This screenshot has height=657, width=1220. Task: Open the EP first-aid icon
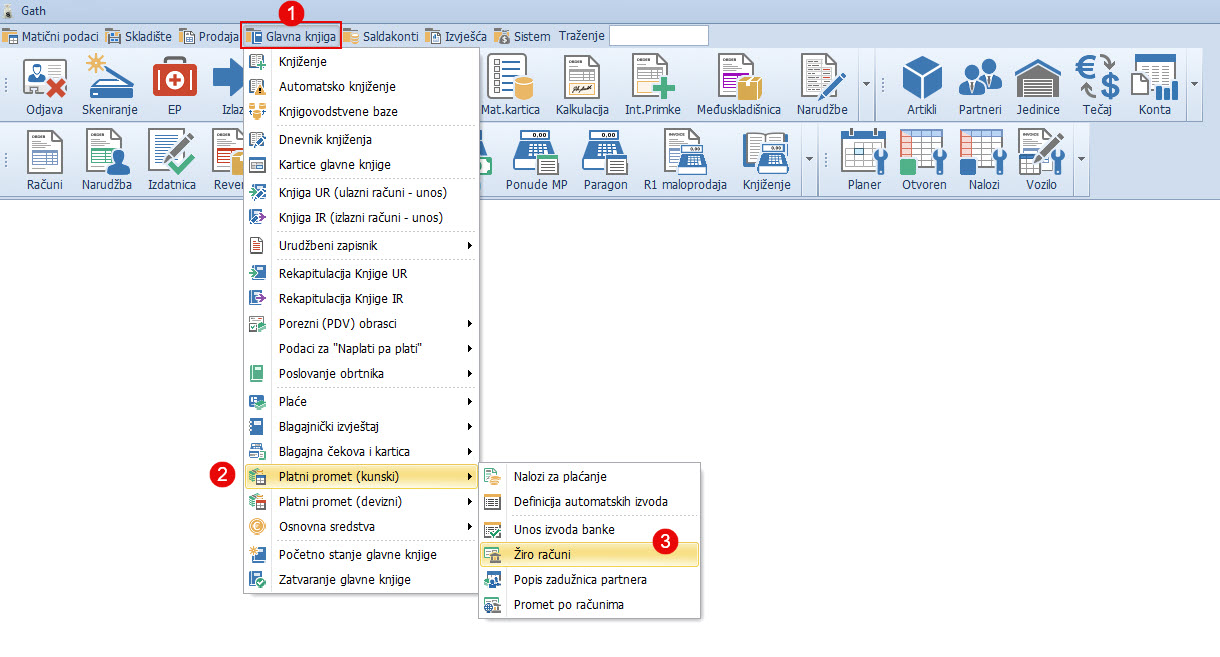174,79
